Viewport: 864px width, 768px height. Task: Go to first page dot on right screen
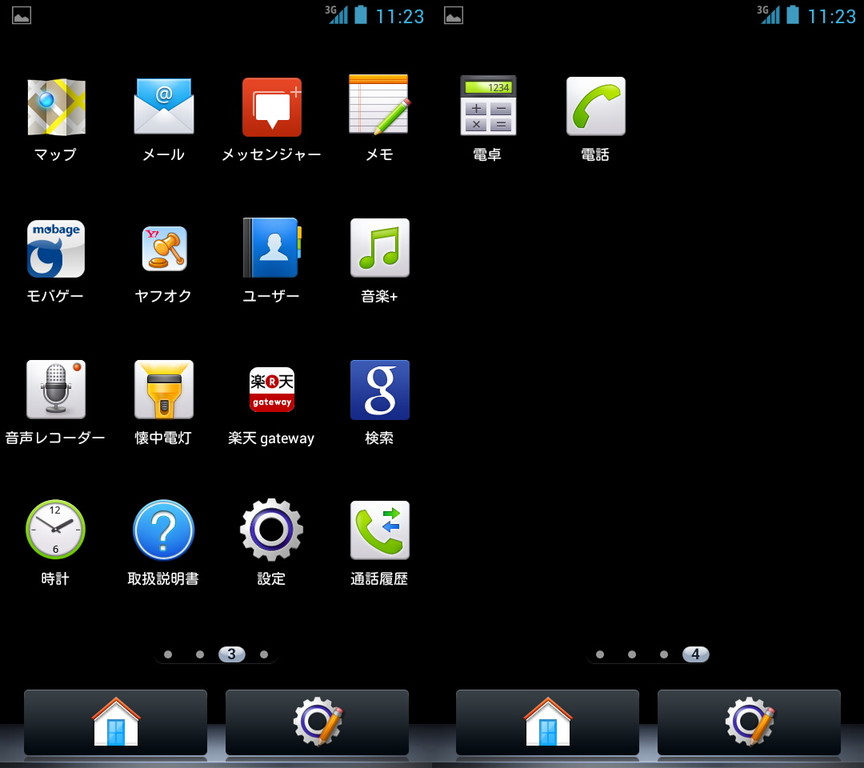[600, 655]
